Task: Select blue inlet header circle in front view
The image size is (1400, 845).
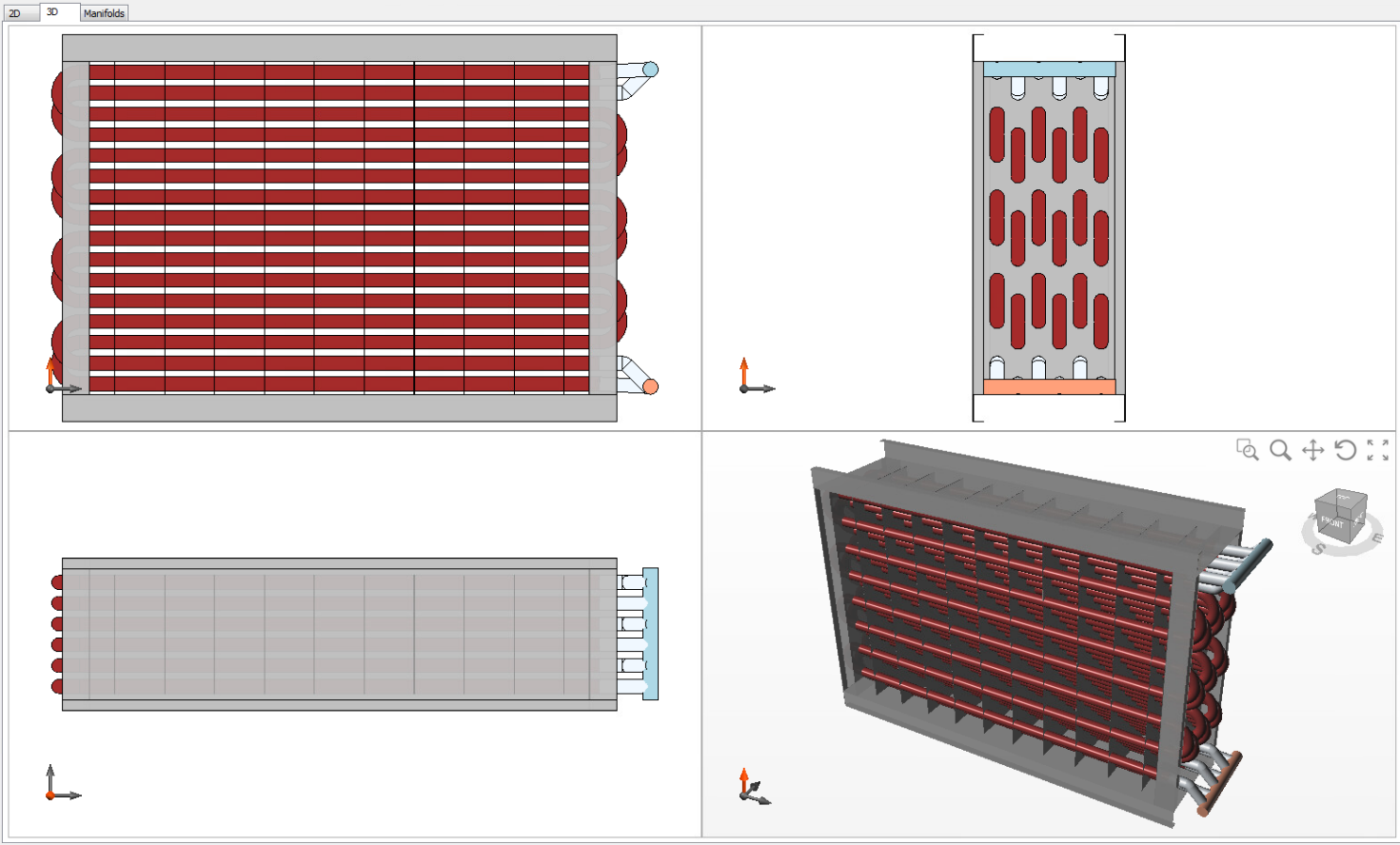Action: click(x=650, y=69)
